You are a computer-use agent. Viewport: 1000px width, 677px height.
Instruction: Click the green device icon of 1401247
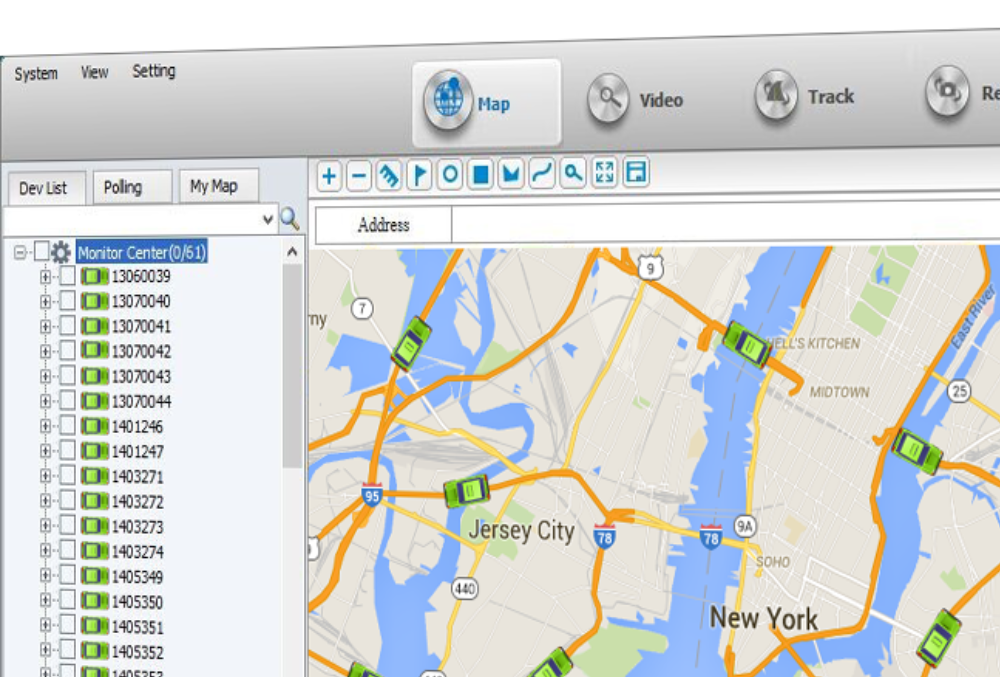click(94, 451)
